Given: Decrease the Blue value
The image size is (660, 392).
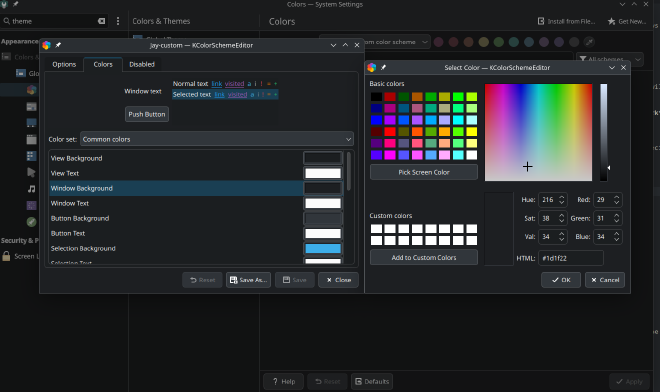Looking at the screenshot, I should pyautogui.click(x=616, y=240).
